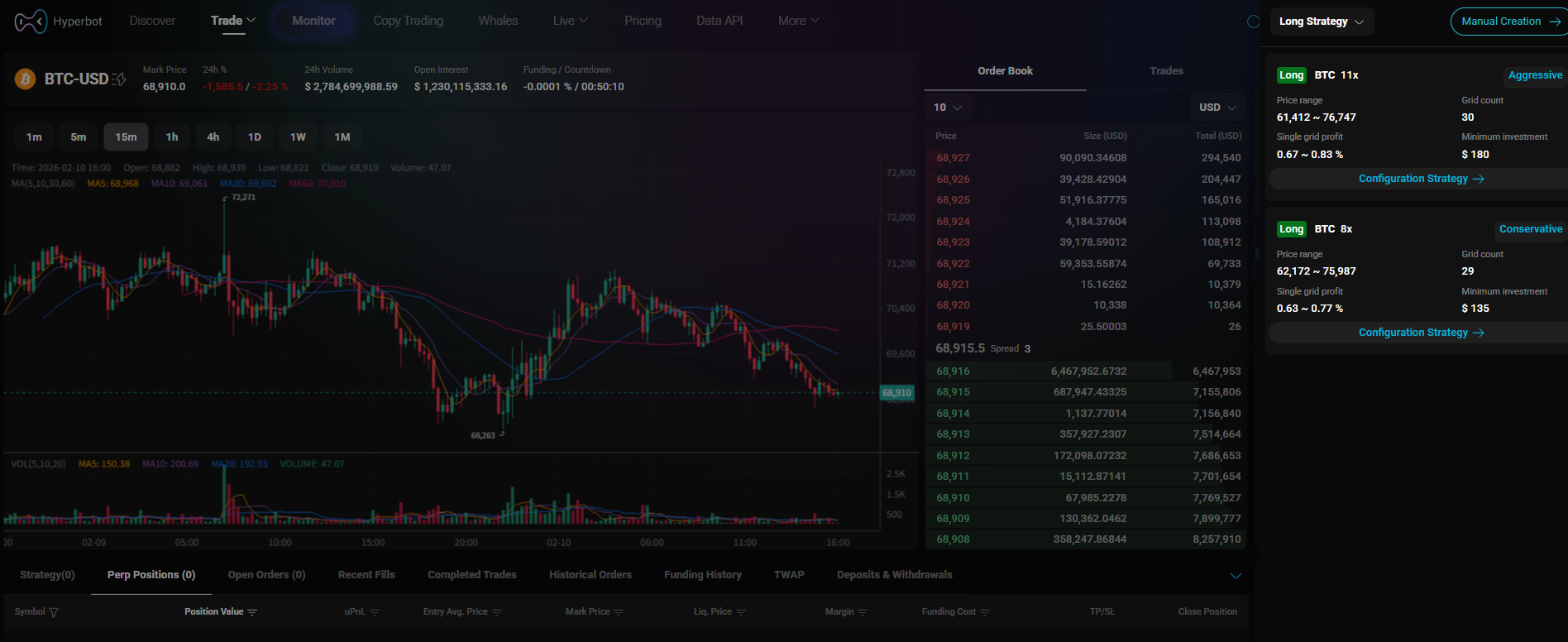Collapse the positions panel with chevron
This screenshot has height=642, width=1568.
coord(1236,576)
